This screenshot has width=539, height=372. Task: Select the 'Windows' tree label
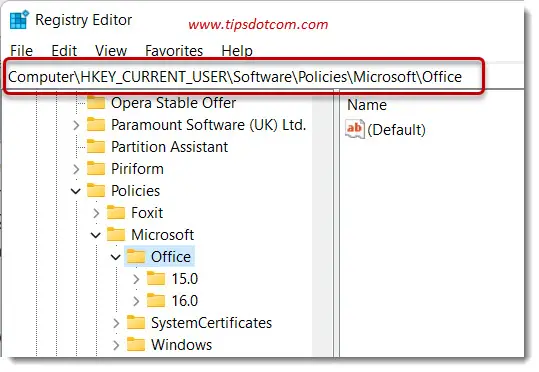click(x=182, y=344)
